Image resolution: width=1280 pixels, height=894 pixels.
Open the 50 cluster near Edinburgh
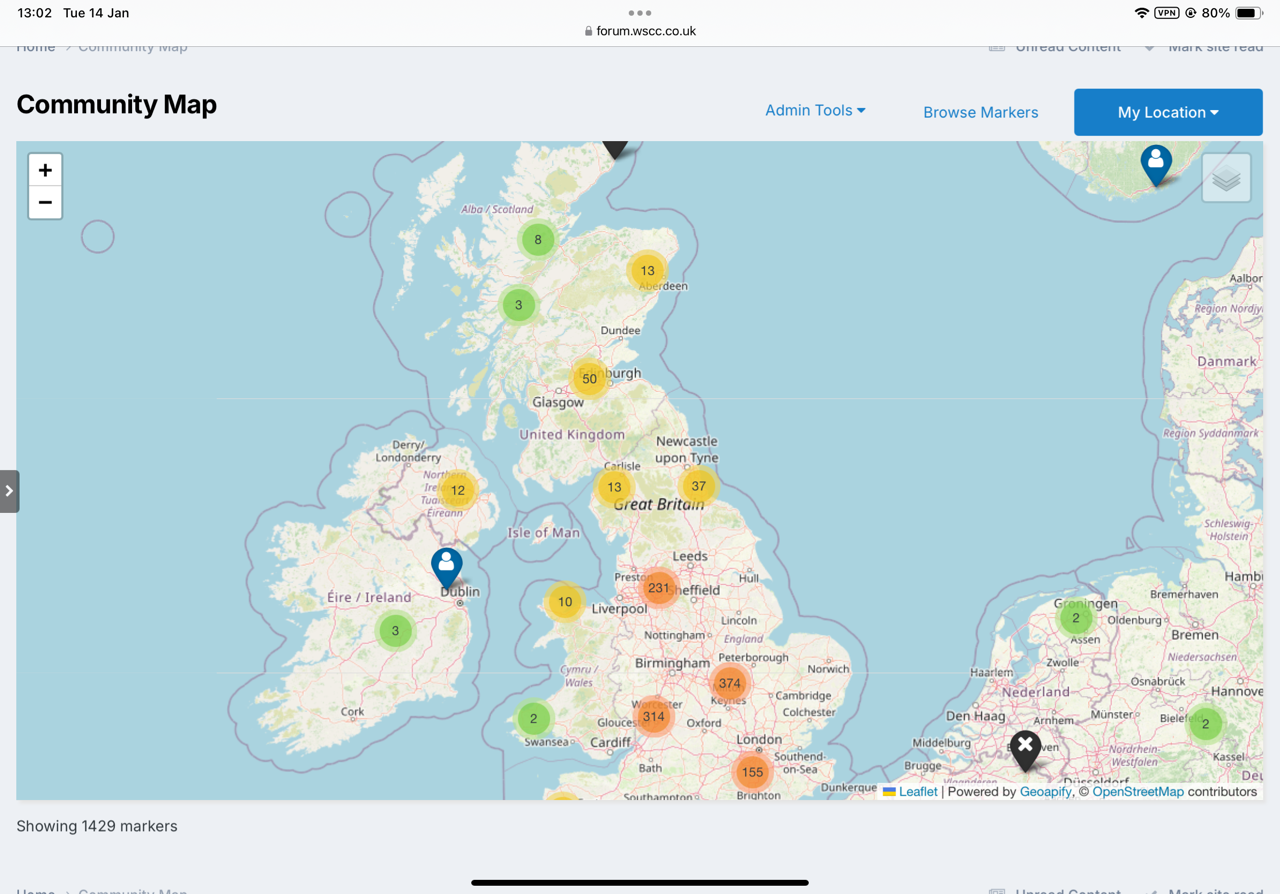[x=589, y=379]
